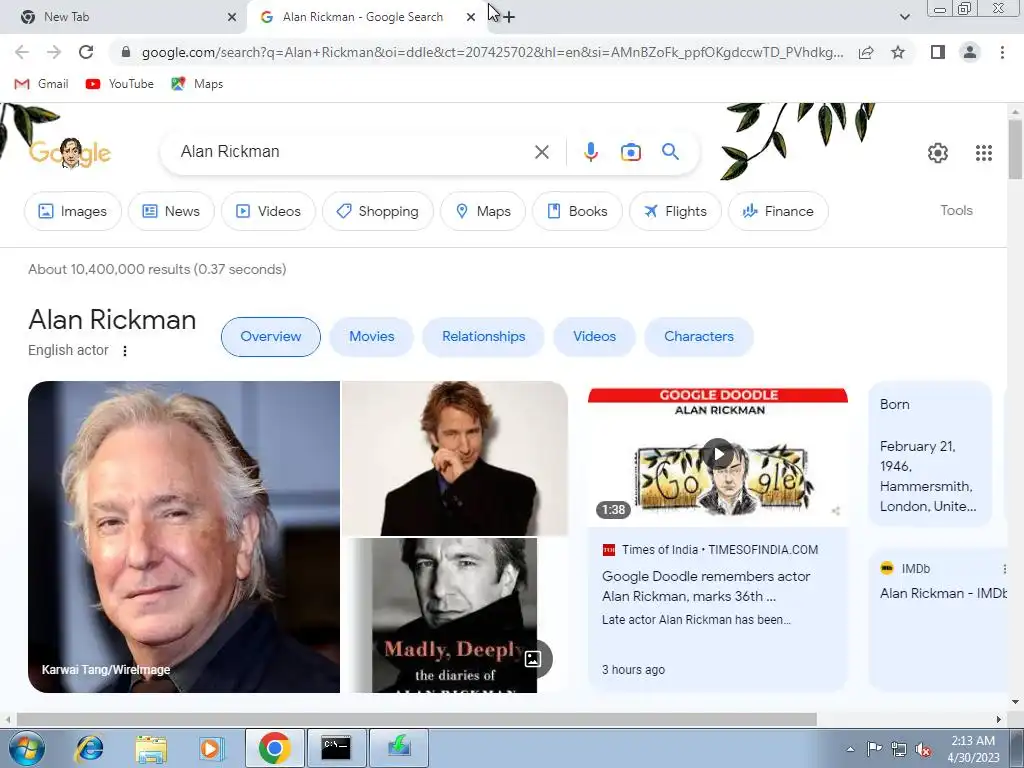Bookmark this page with the star icon

(898, 52)
